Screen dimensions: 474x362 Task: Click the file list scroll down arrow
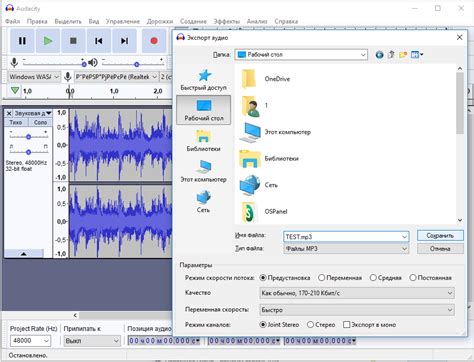[x=460, y=220]
